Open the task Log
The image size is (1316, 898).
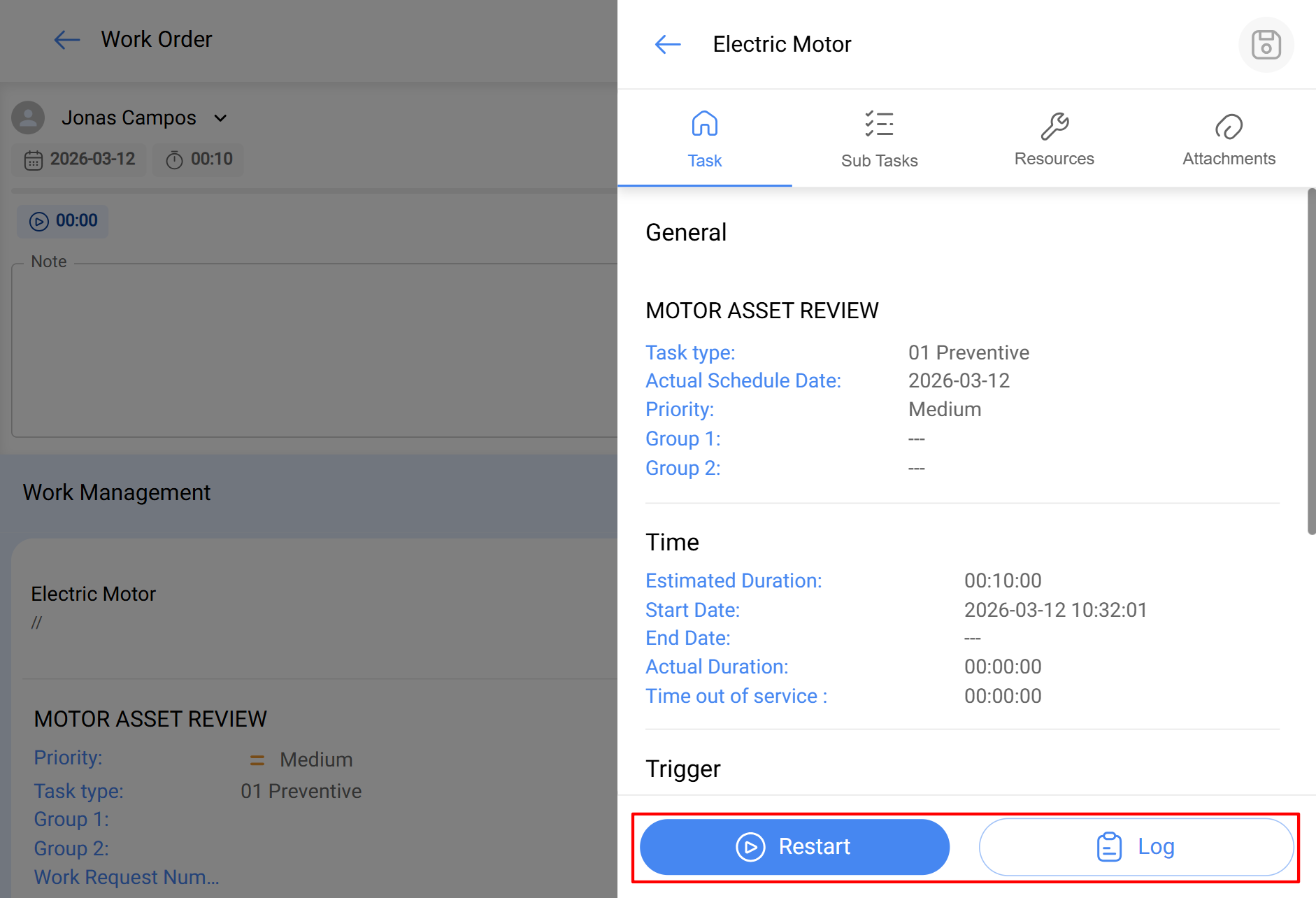coord(1136,847)
